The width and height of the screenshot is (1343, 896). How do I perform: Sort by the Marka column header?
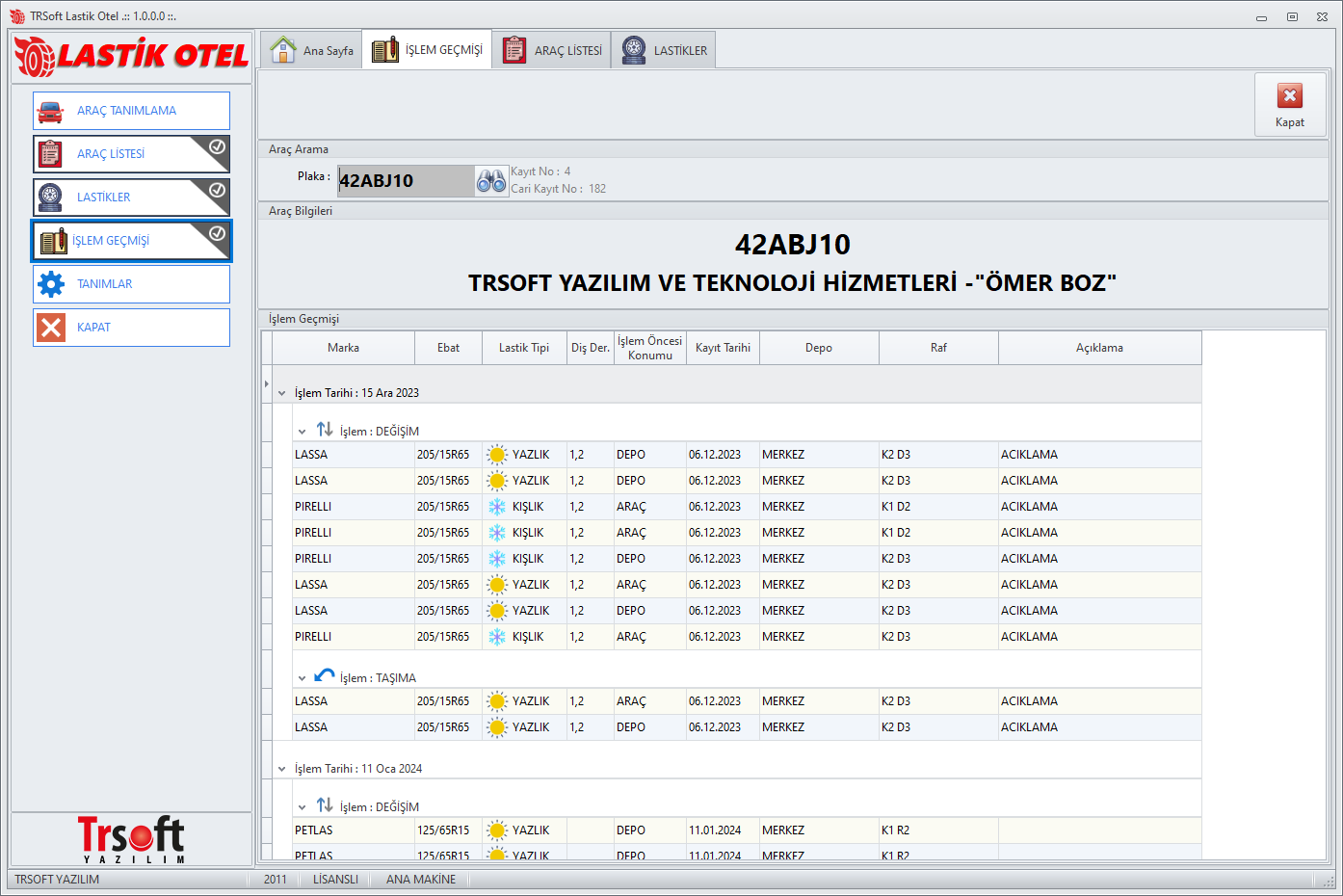343,348
